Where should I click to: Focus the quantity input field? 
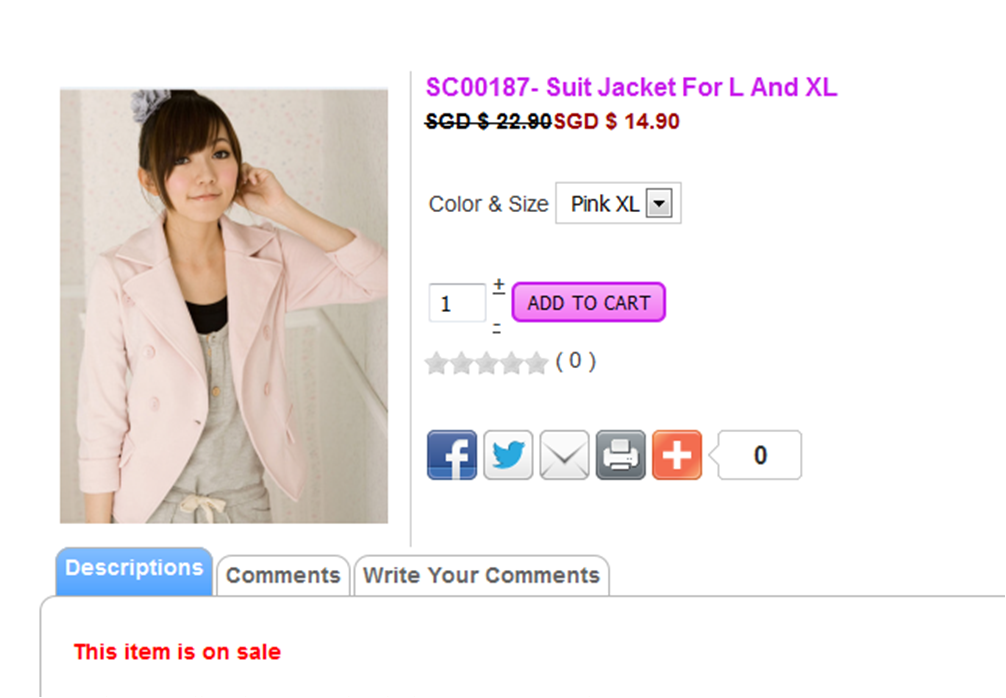(457, 303)
